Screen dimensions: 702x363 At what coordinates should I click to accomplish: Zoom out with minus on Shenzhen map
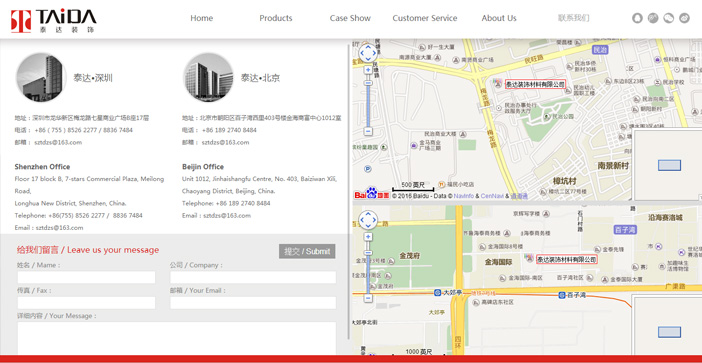click(368, 131)
